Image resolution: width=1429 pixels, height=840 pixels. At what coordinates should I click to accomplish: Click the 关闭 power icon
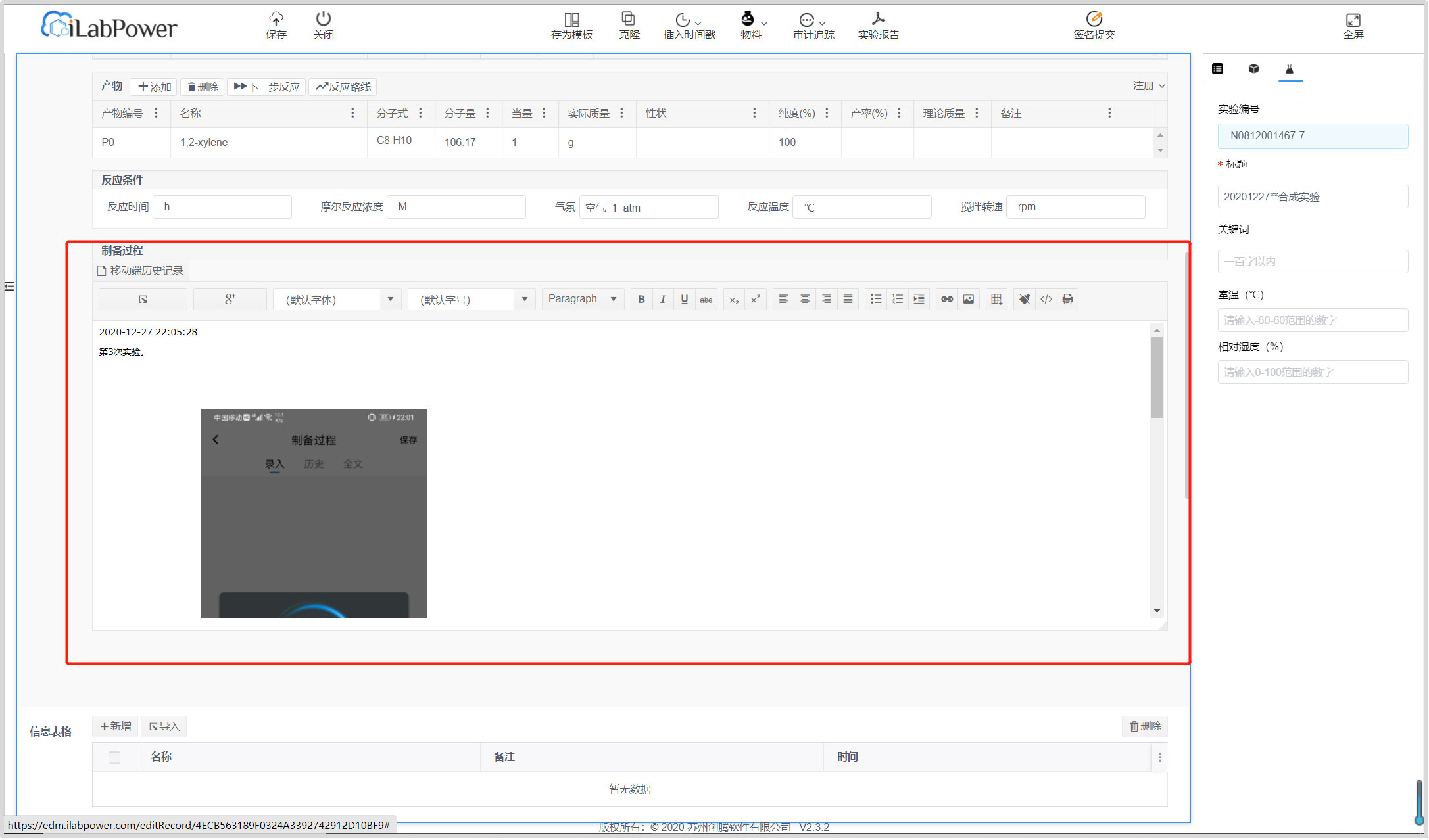point(323,25)
